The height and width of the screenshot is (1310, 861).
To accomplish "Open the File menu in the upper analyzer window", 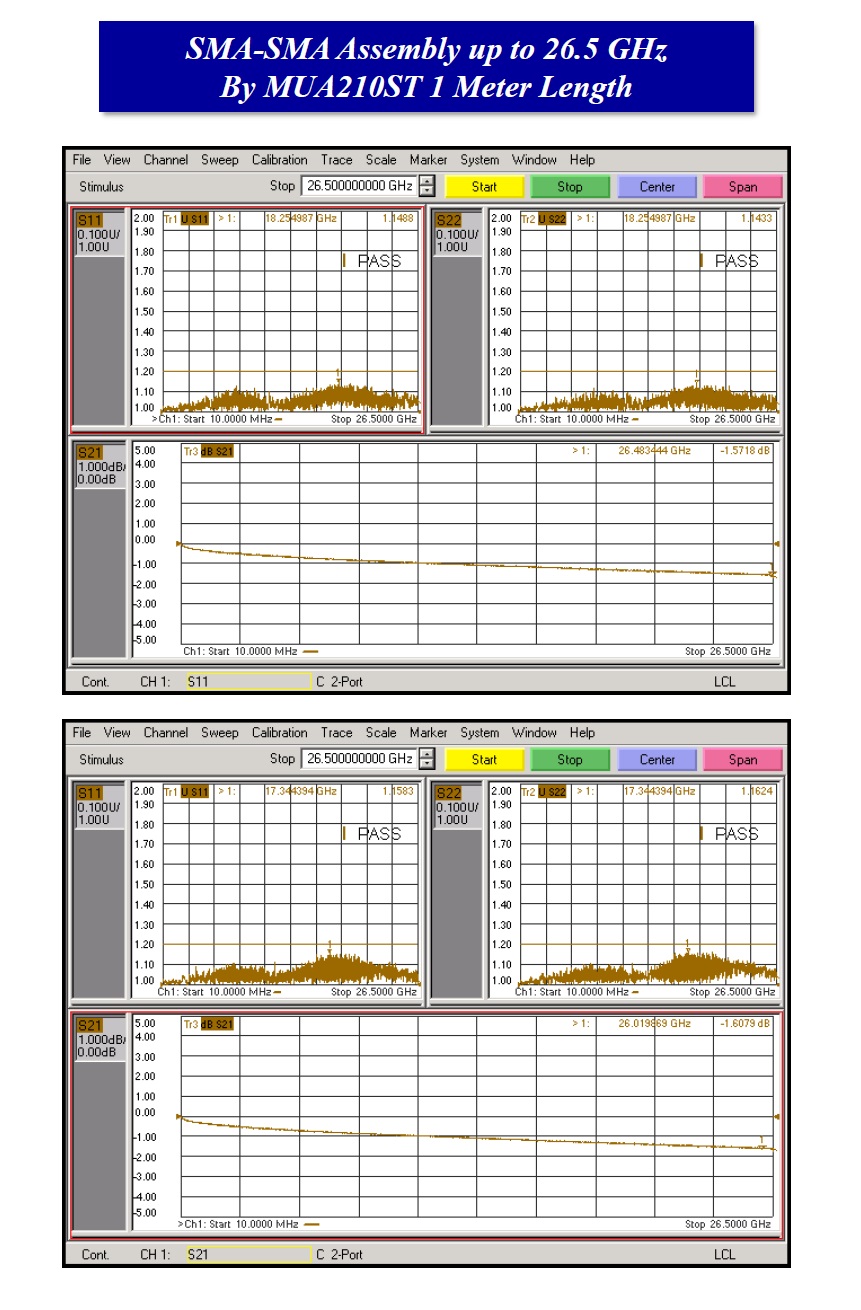I will (x=82, y=160).
